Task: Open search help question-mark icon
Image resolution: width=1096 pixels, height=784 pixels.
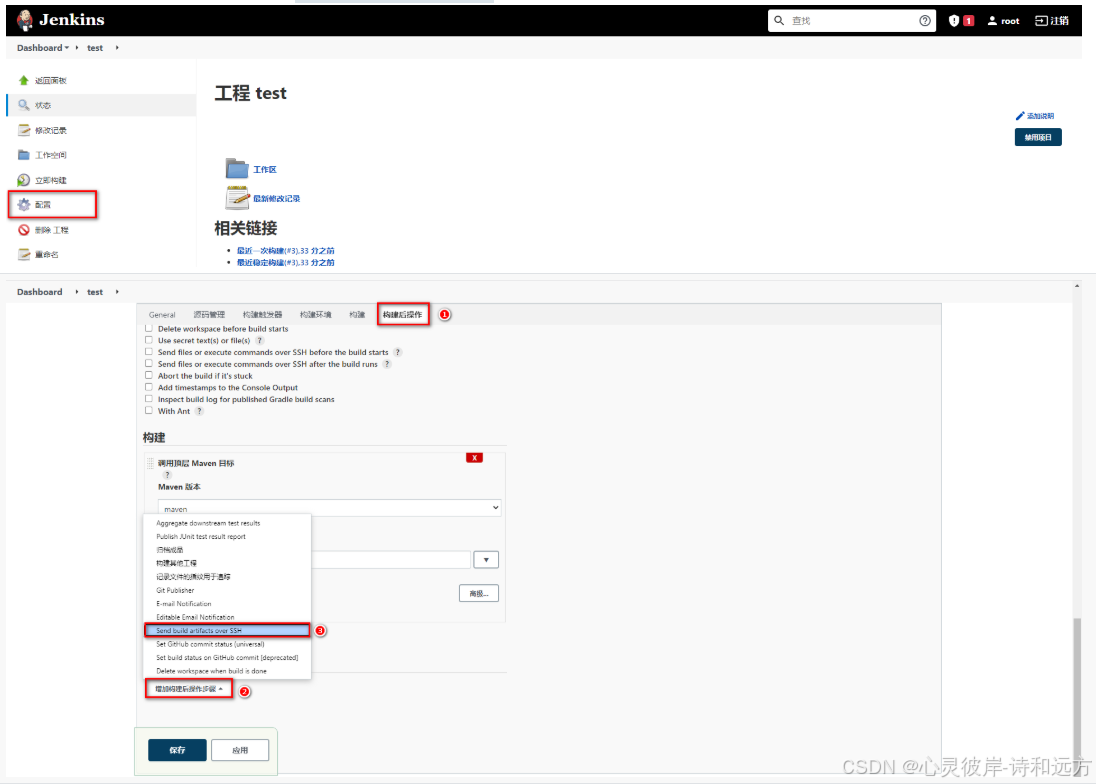Action: 925,21
